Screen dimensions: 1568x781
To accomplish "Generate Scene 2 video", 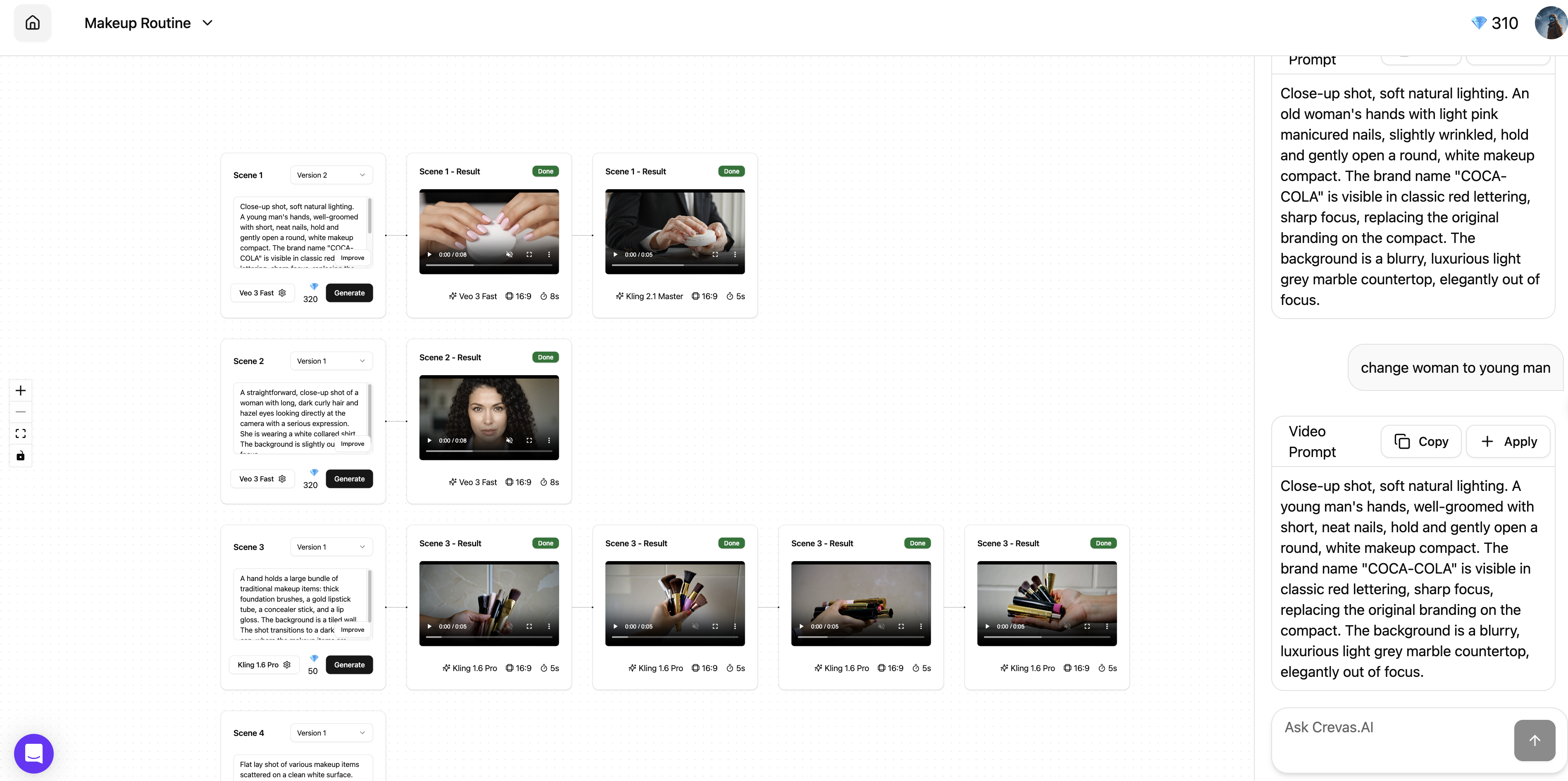I will (349, 479).
